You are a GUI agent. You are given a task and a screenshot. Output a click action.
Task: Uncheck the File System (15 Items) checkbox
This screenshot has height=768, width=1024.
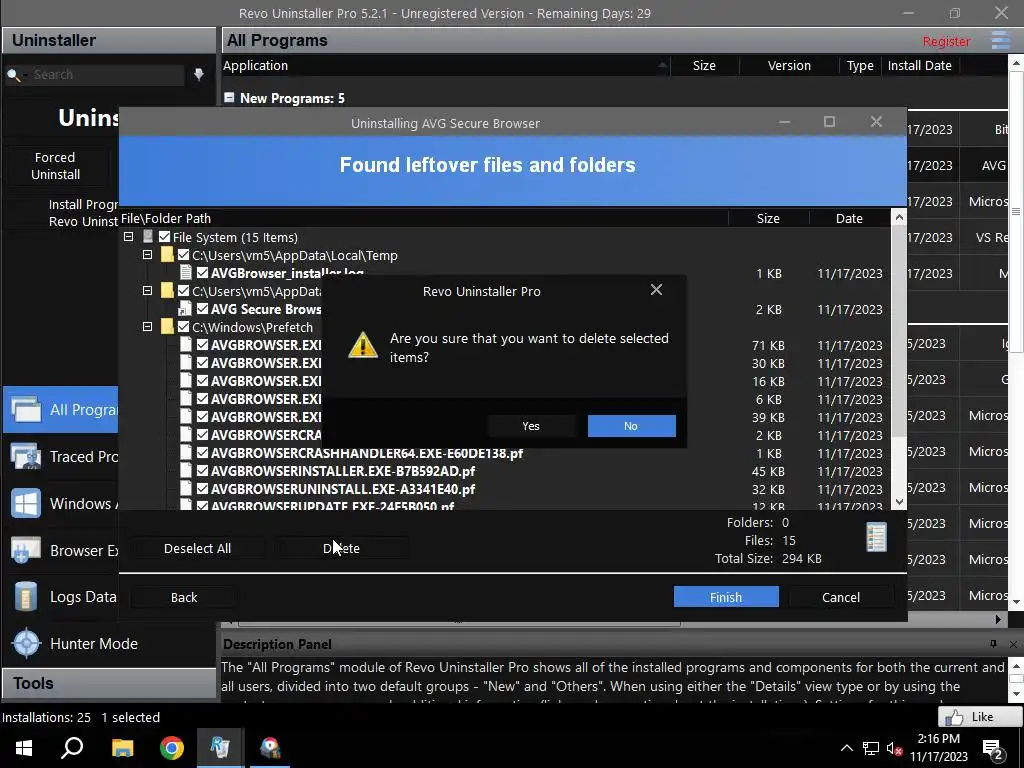(165, 237)
